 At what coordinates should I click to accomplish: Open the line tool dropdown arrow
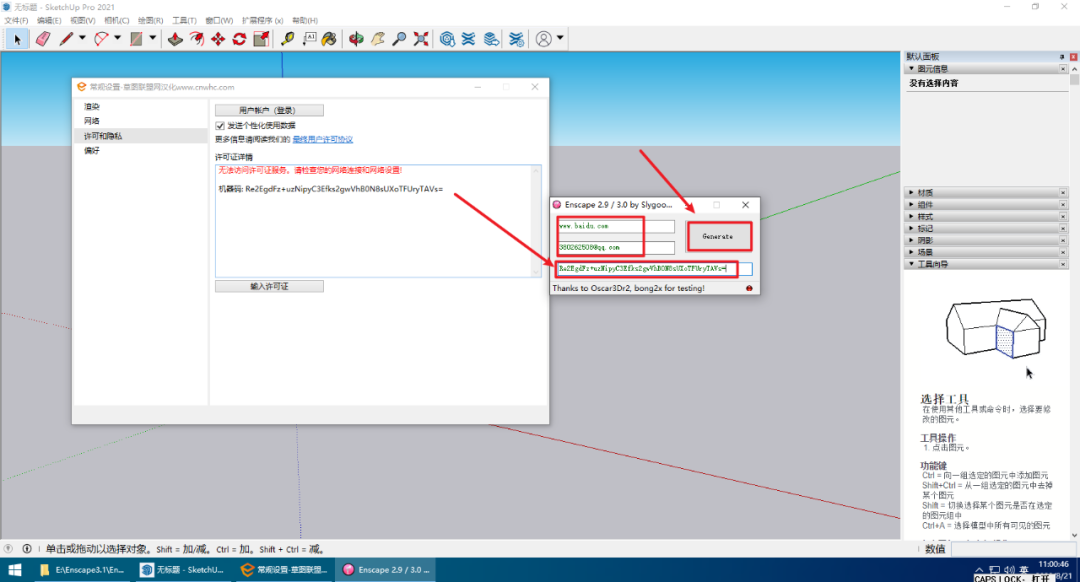pyautogui.click(x=82, y=39)
